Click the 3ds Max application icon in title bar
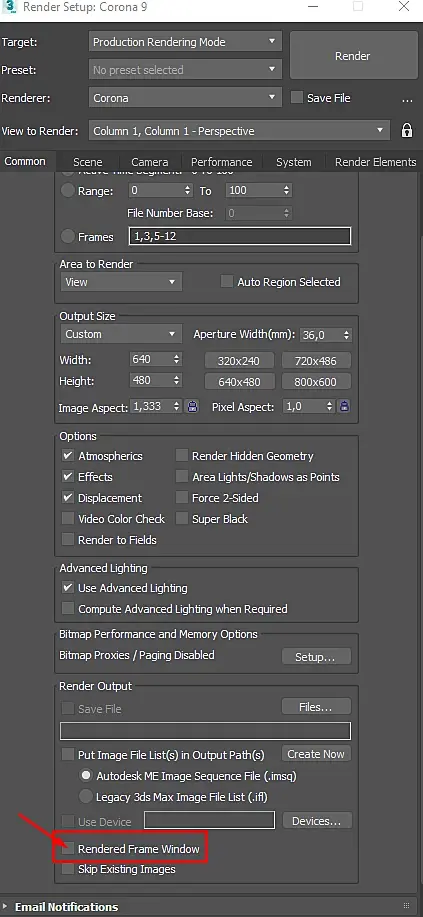Viewport: 423px width, 917px height. click(x=9, y=6)
